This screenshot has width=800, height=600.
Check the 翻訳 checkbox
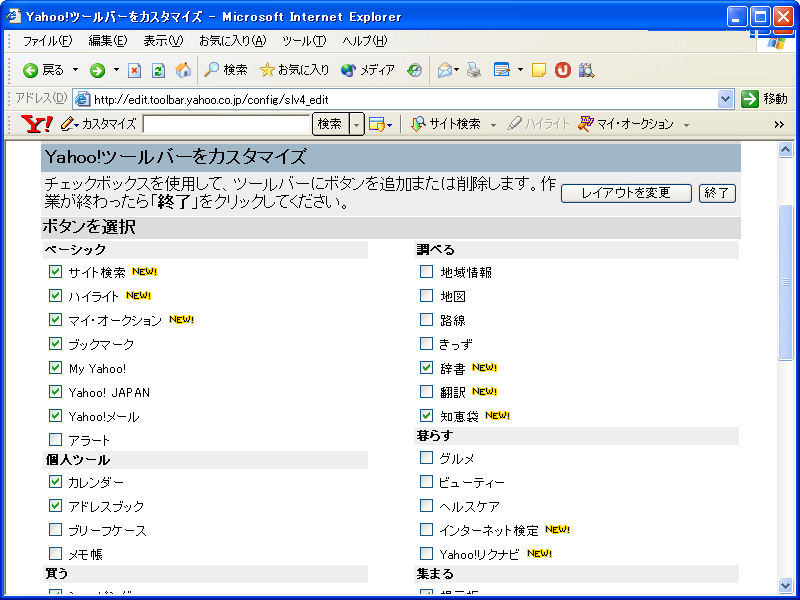tap(426, 391)
